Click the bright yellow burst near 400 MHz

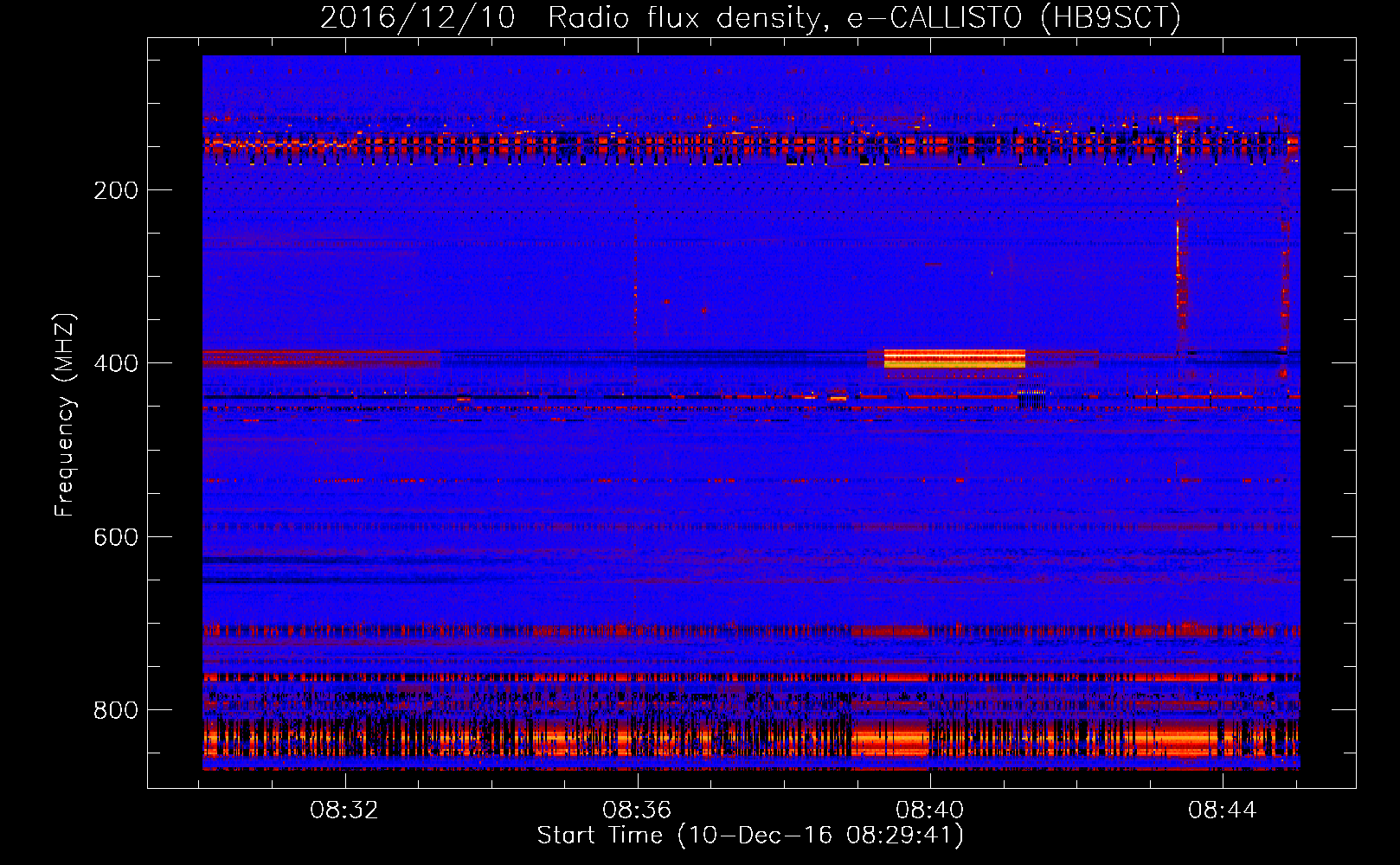954,359
